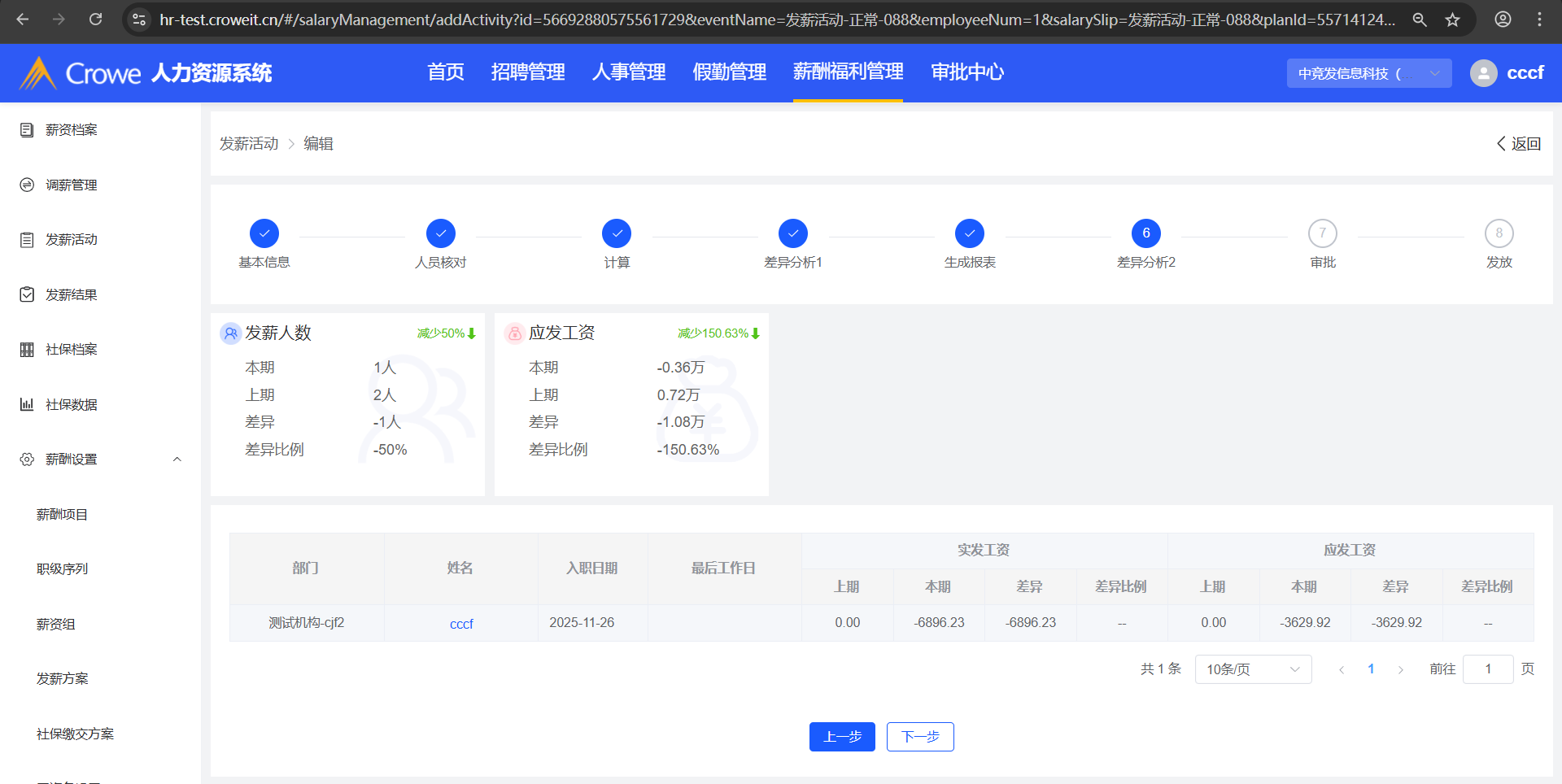Click the 下一步 button

point(920,737)
